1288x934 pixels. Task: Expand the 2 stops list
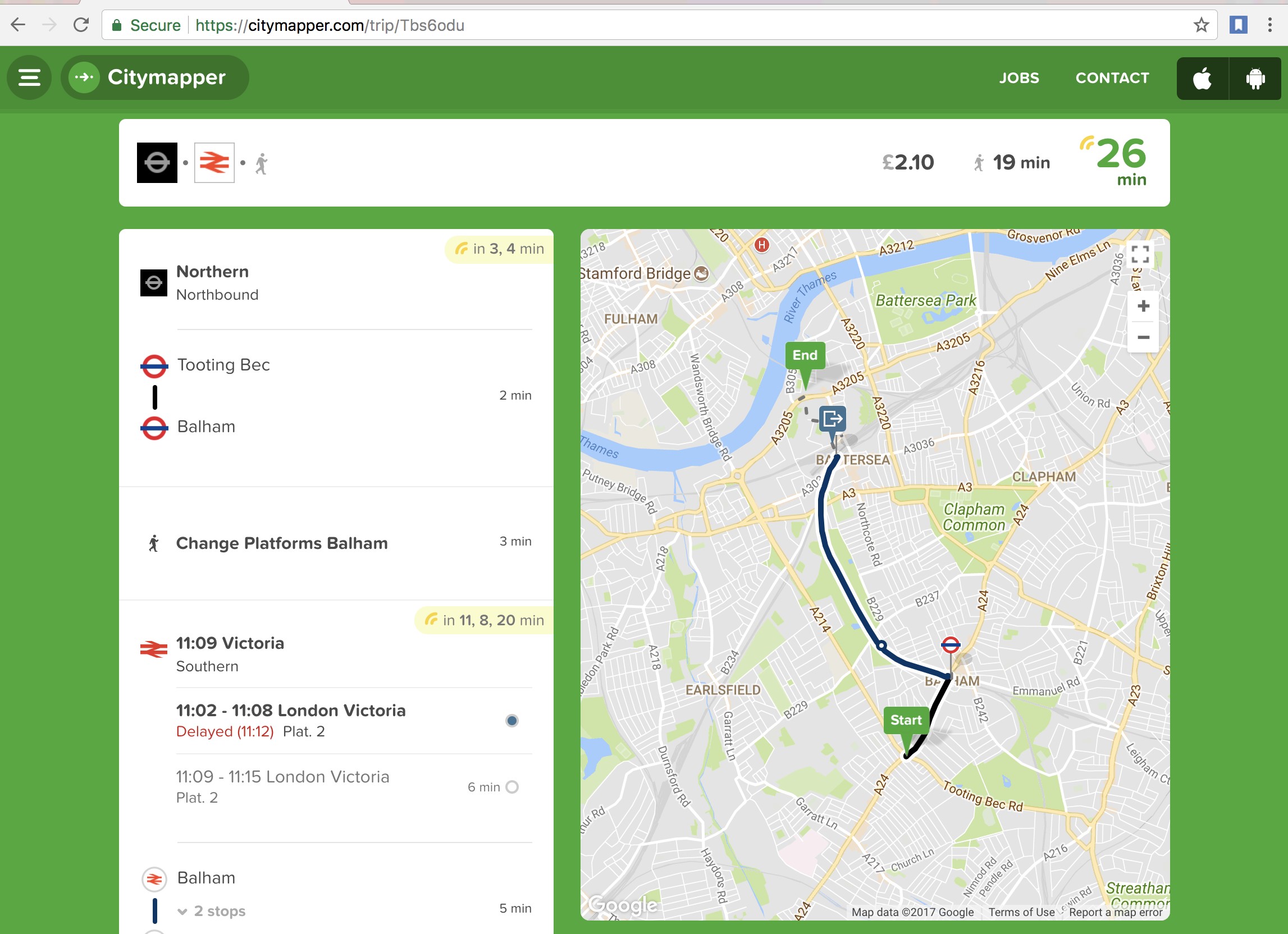click(211, 910)
